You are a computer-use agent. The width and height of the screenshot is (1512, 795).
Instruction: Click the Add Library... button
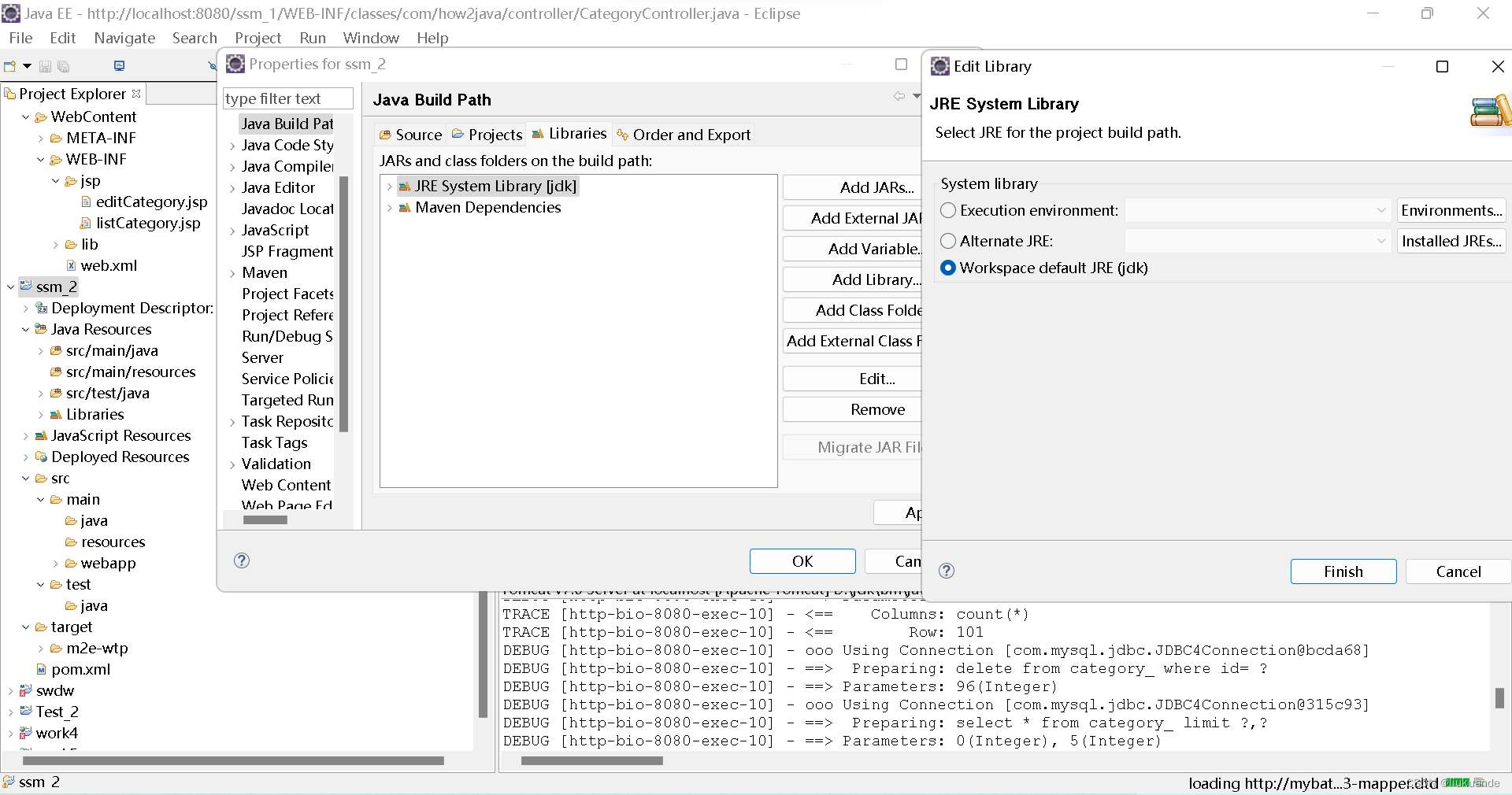pyautogui.click(x=853, y=279)
